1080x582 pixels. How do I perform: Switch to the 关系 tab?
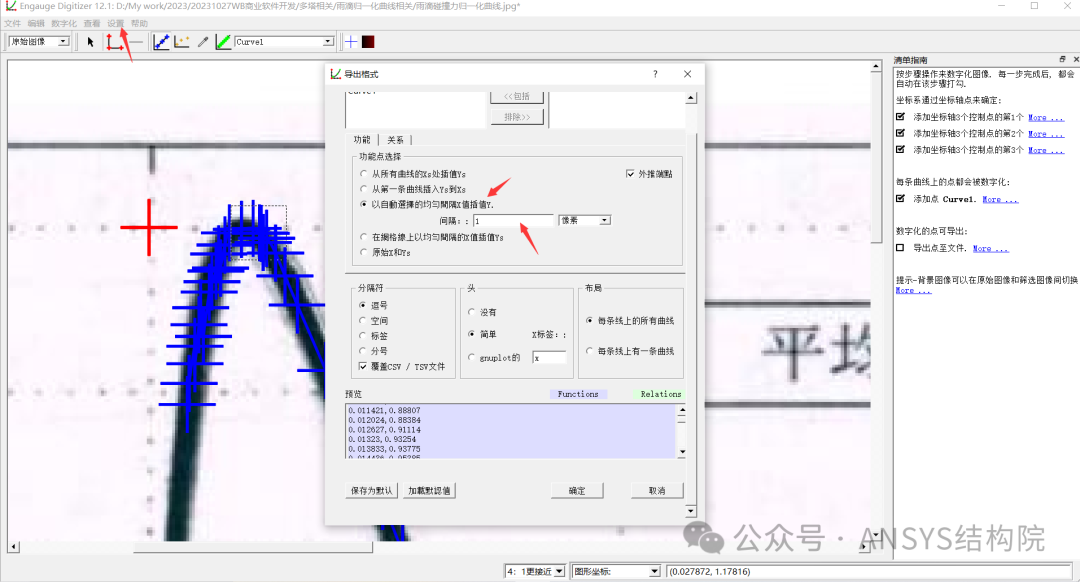[x=395, y=140]
